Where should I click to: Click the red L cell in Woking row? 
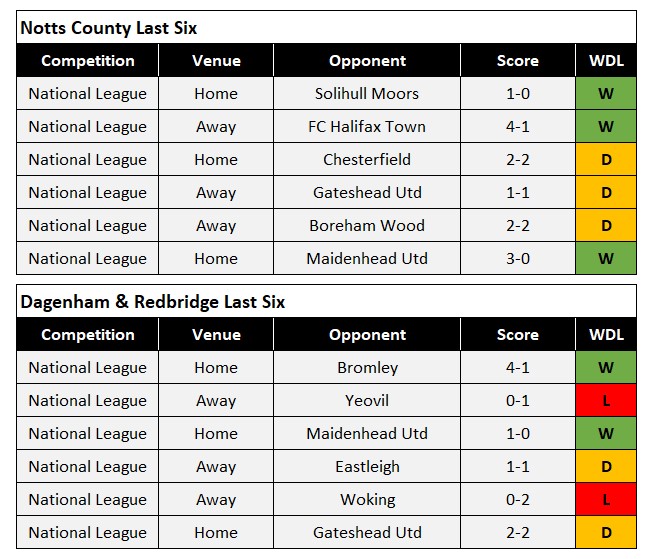click(606, 500)
